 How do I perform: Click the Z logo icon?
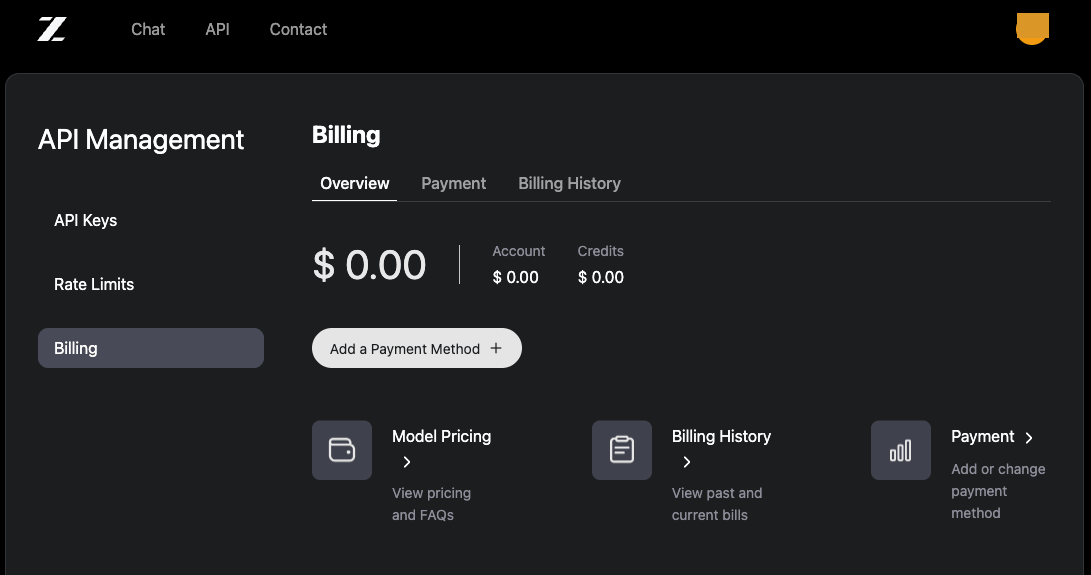52,29
